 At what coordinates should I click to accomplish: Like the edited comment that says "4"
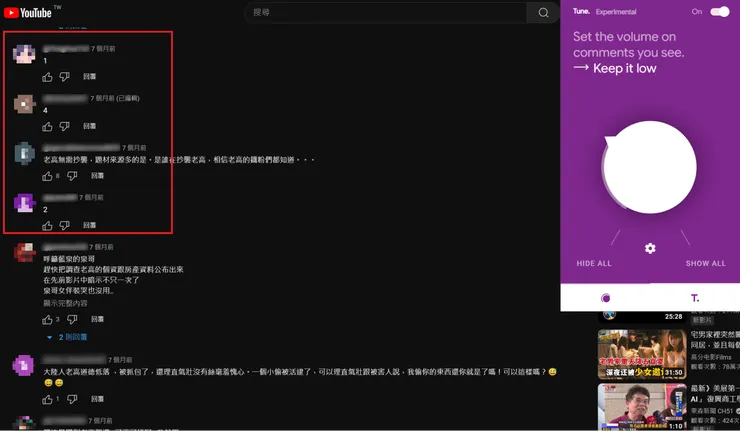click(47, 127)
